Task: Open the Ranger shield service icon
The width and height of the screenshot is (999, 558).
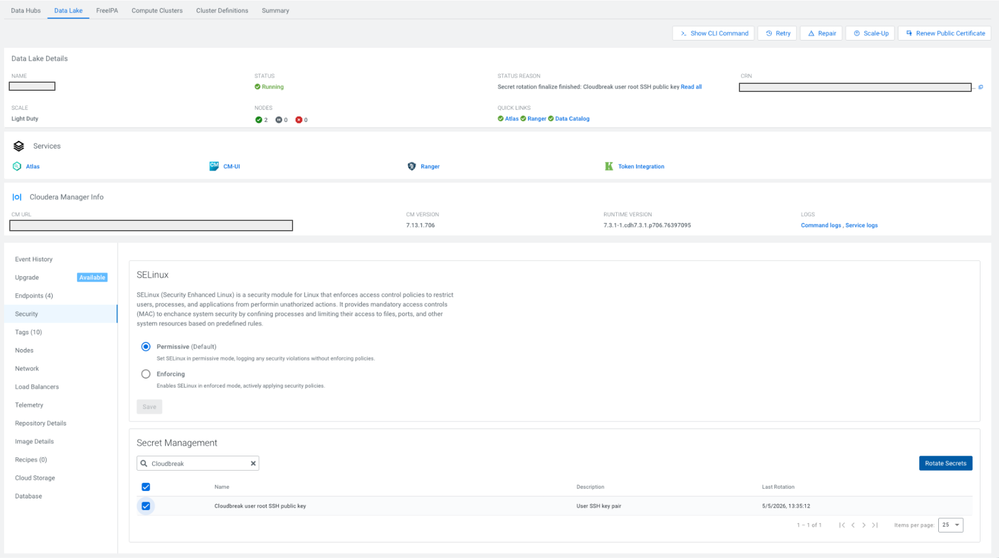Action: pos(412,166)
